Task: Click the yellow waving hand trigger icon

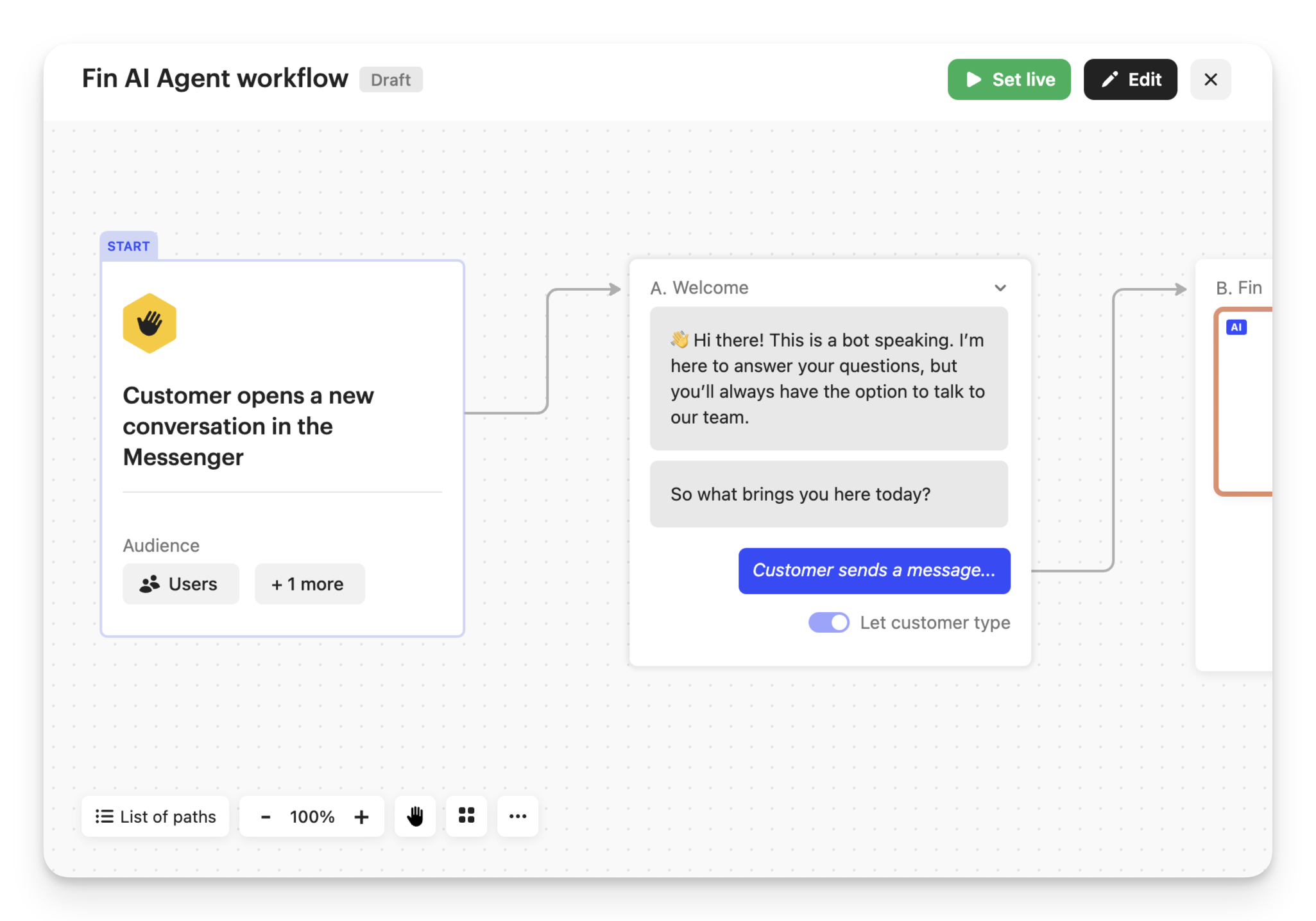Action: [150, 323]
